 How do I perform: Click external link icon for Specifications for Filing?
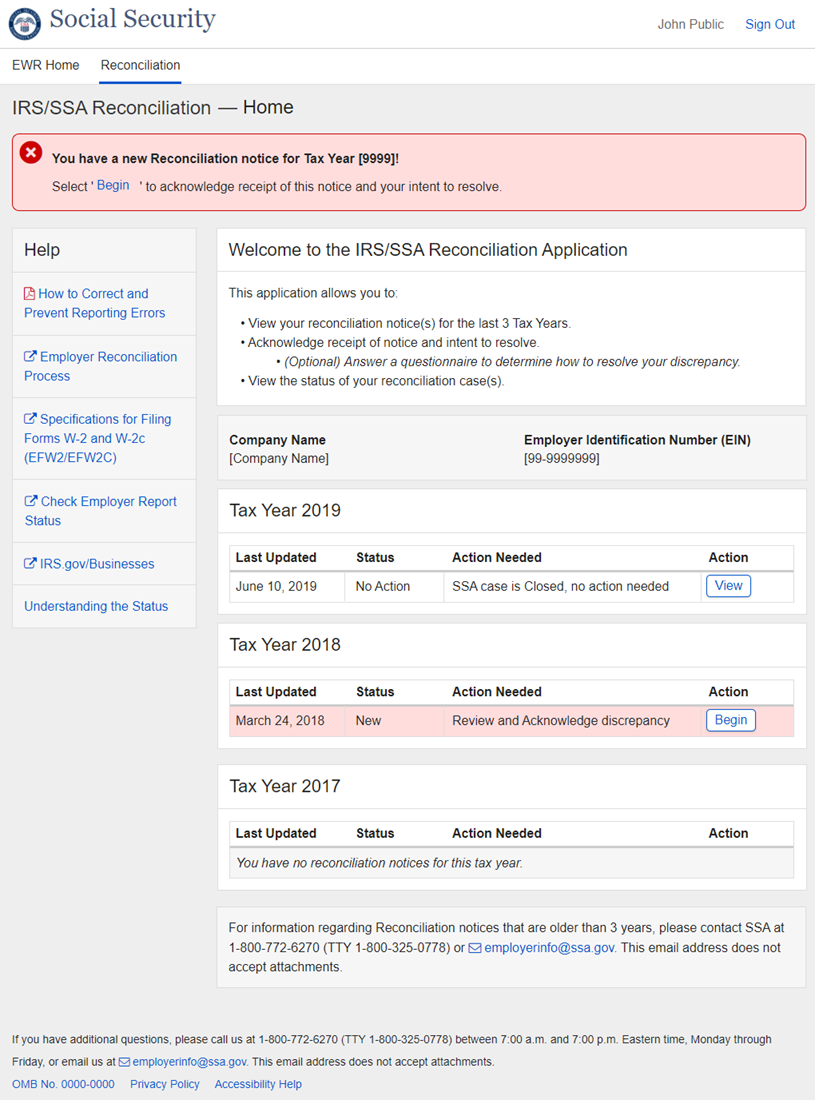coord(30,420)
